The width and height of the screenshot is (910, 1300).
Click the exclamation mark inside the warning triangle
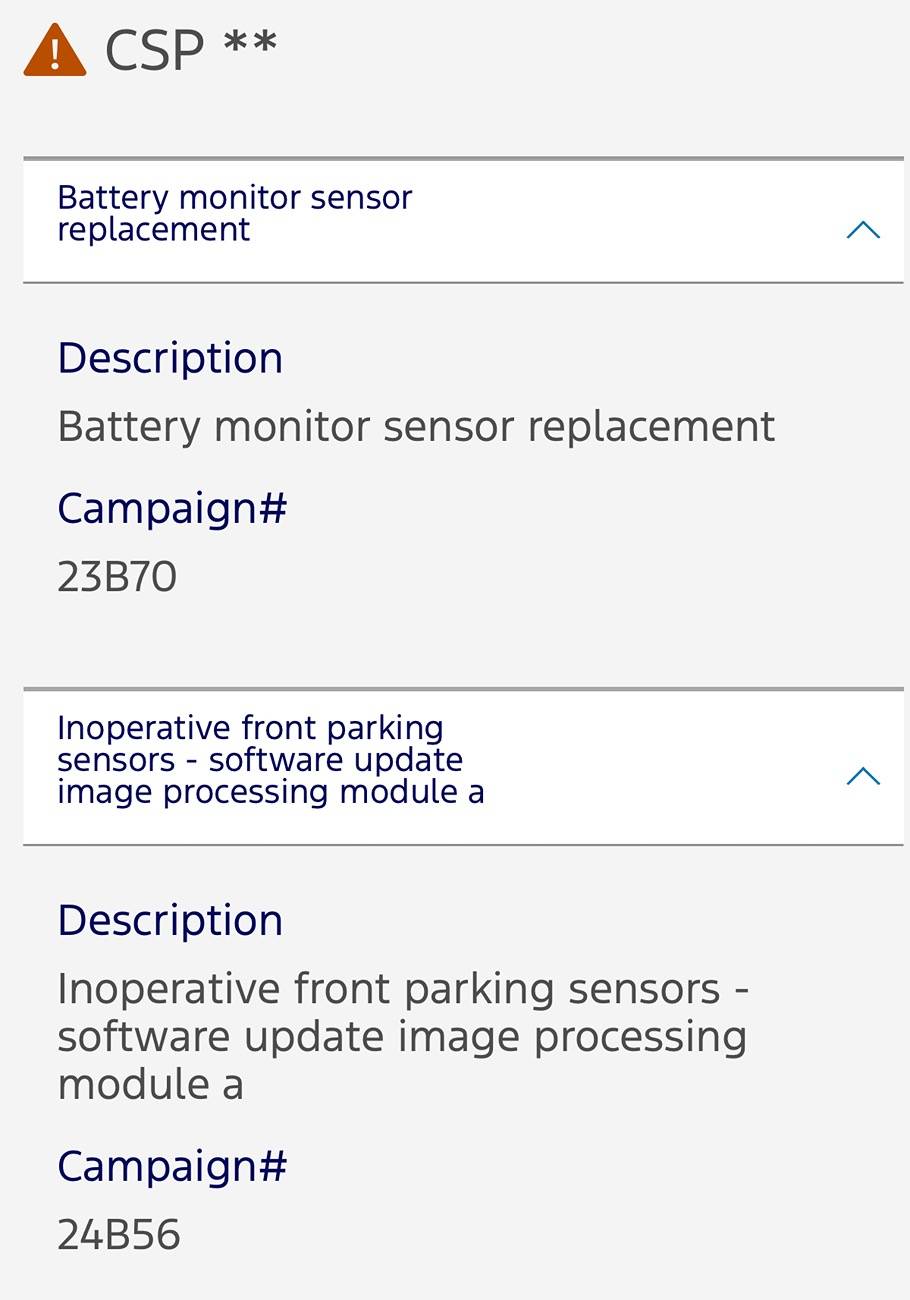point(55,54)
